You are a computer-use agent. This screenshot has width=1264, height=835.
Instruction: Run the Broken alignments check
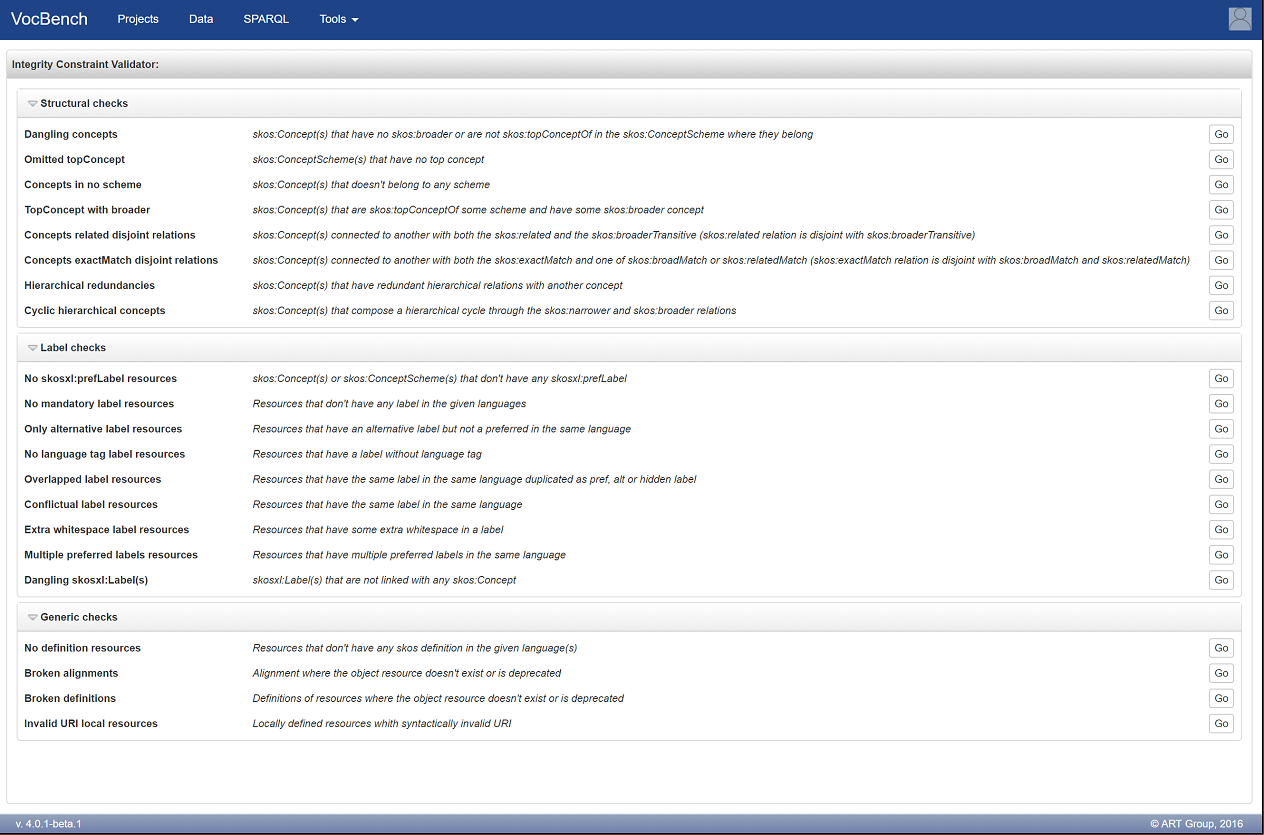[1221, 673]
